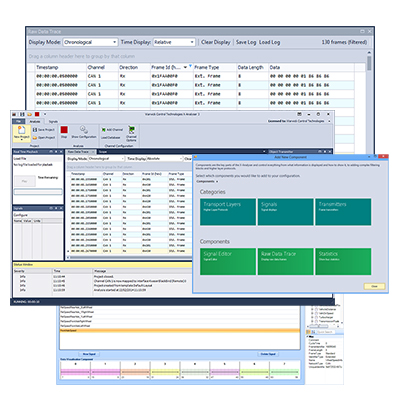
Task: Open Show Configuration magnifier icon
Action: click(84, 129)
